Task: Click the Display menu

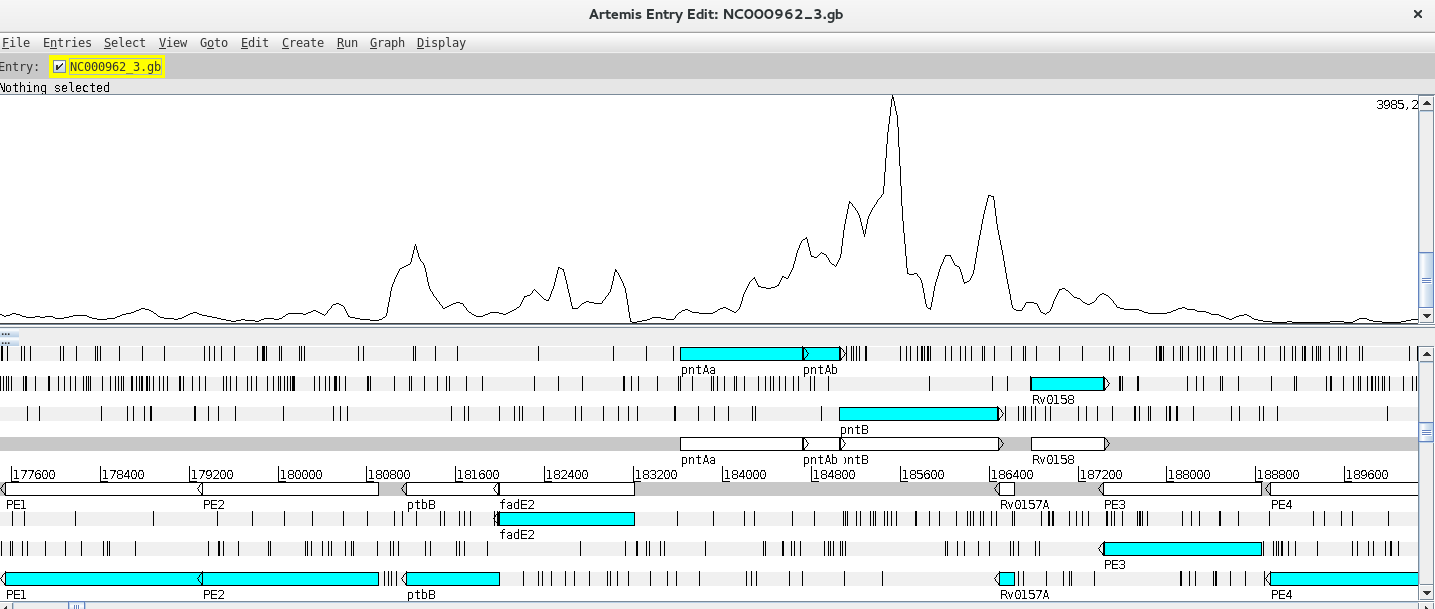Action: tap(441, 43)
